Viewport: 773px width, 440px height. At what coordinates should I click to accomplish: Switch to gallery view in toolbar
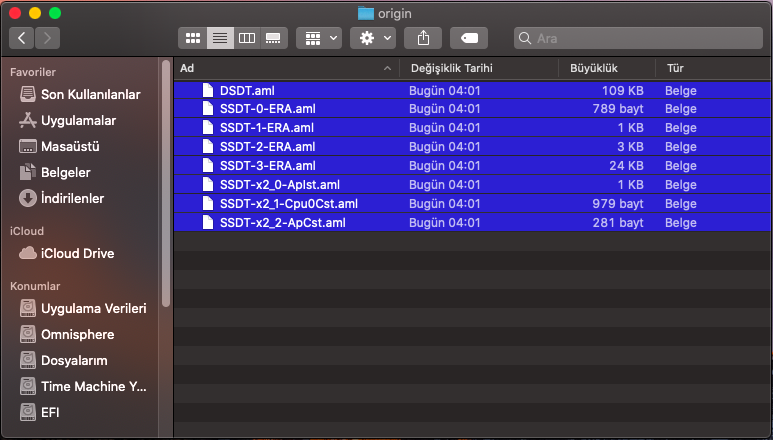273,38
